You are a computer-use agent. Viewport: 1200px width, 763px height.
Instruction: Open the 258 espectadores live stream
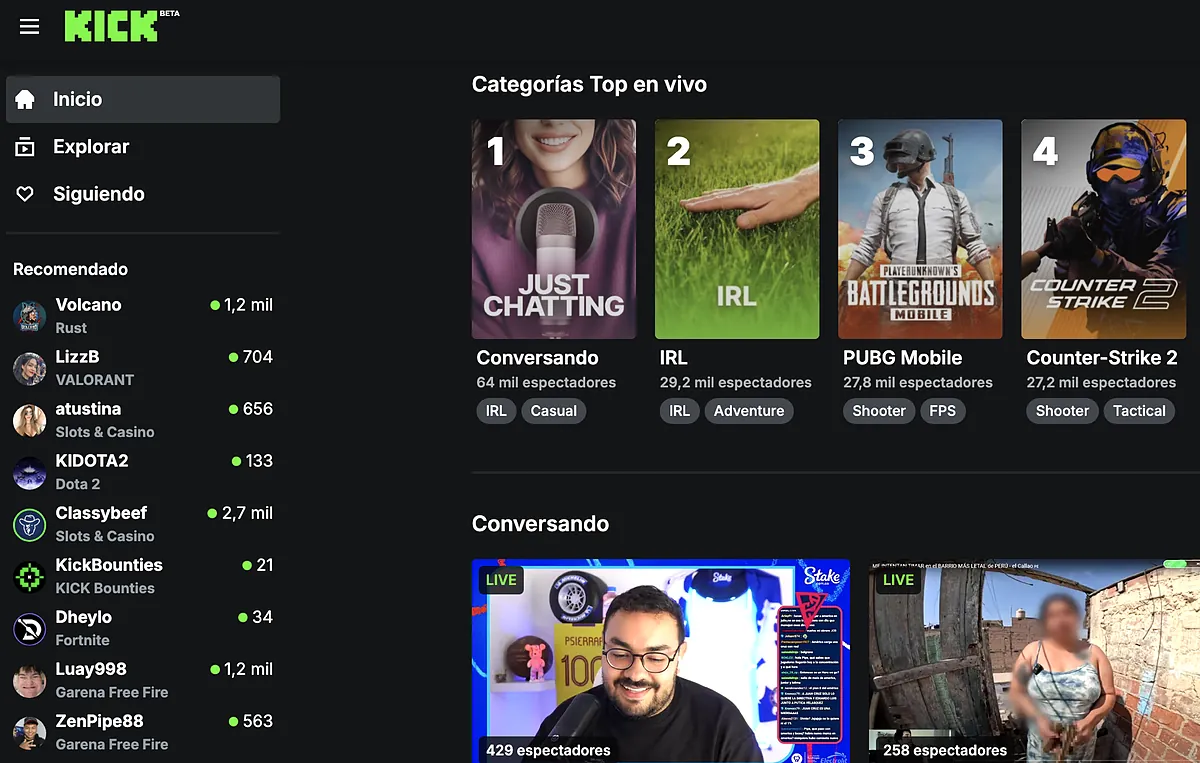1034,661
